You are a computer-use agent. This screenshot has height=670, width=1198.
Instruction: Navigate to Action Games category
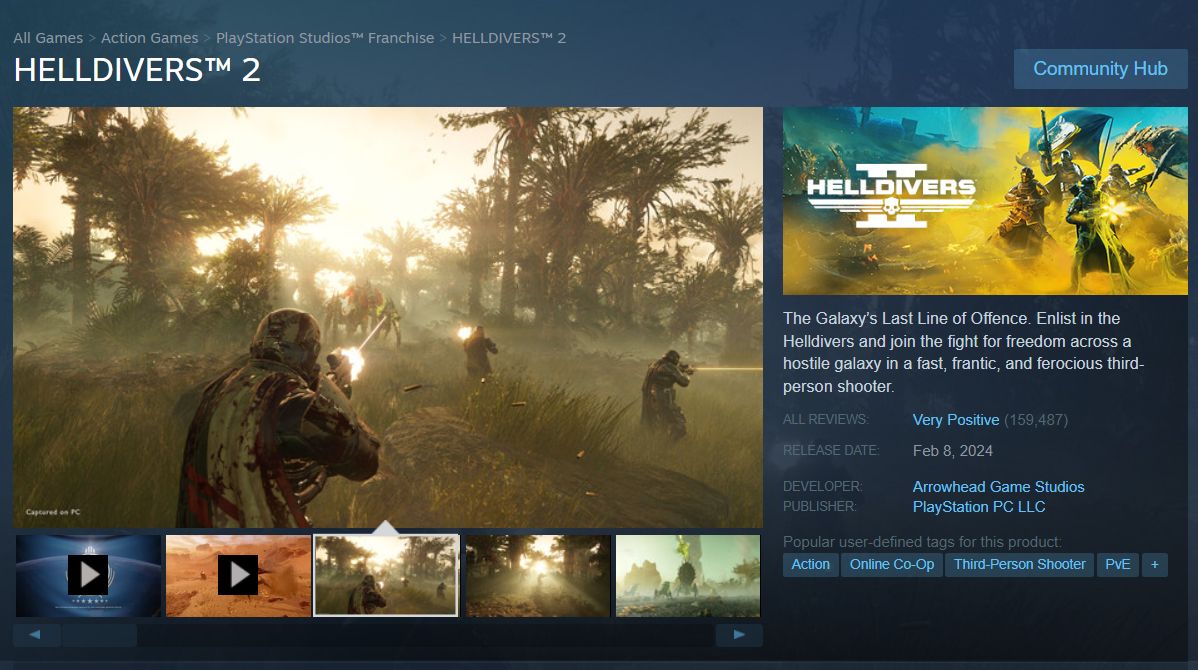click(x=149, y=37)
